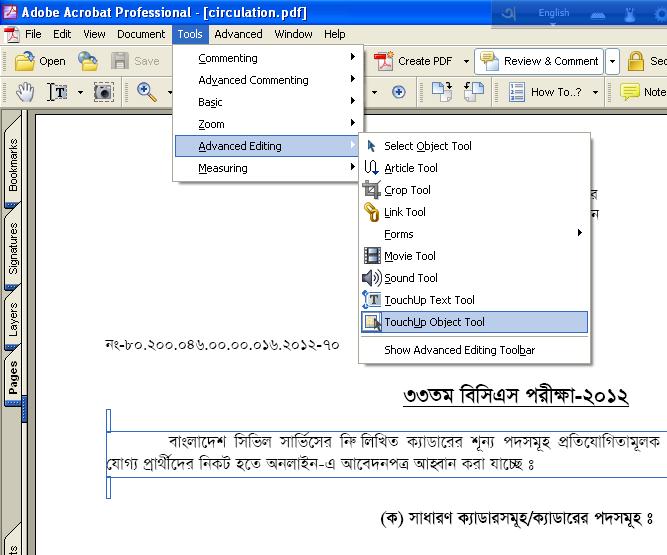The height and width of the screenshot is (555, 667).
Task: Highlight the Advanced Editing menu entry
Action: tap(268, 146)
